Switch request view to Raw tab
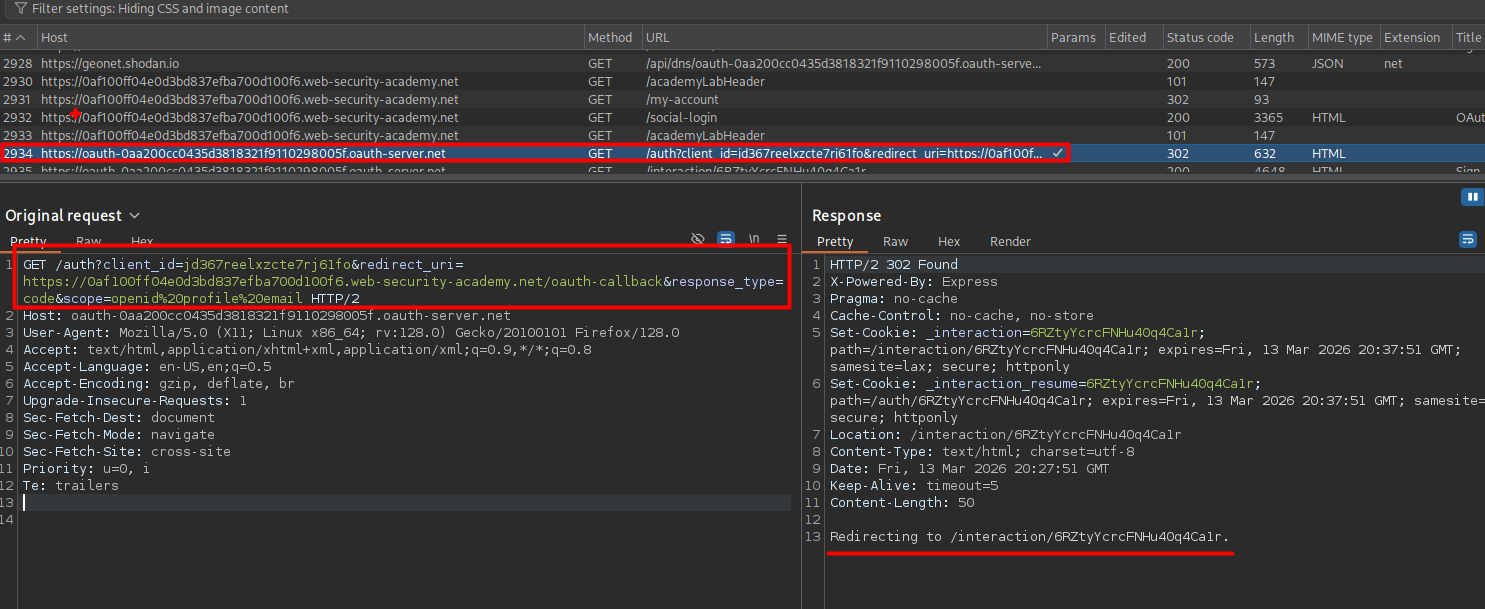This screenshot has height=609, width=1485. pyautogui.click(x=88, y=242)
